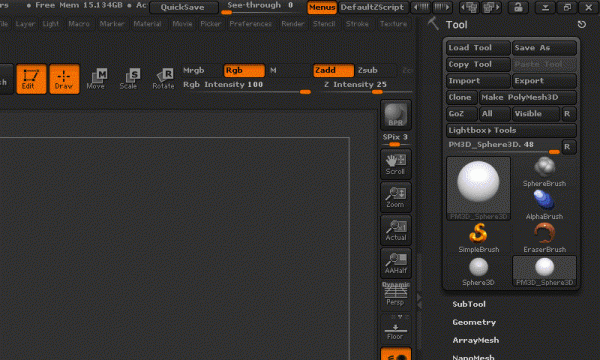Viewport: 600px width, 360px height.
Task: Select the Scale tool
Action: (x=129, y=79)
